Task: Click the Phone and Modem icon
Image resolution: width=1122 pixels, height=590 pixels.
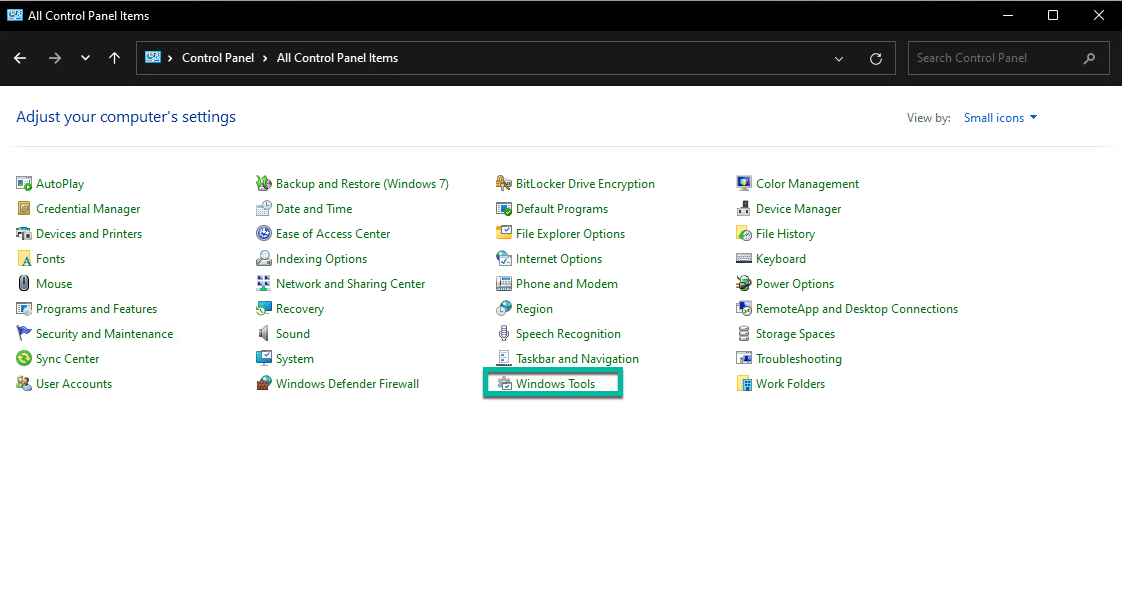Action: coord(504,284)
